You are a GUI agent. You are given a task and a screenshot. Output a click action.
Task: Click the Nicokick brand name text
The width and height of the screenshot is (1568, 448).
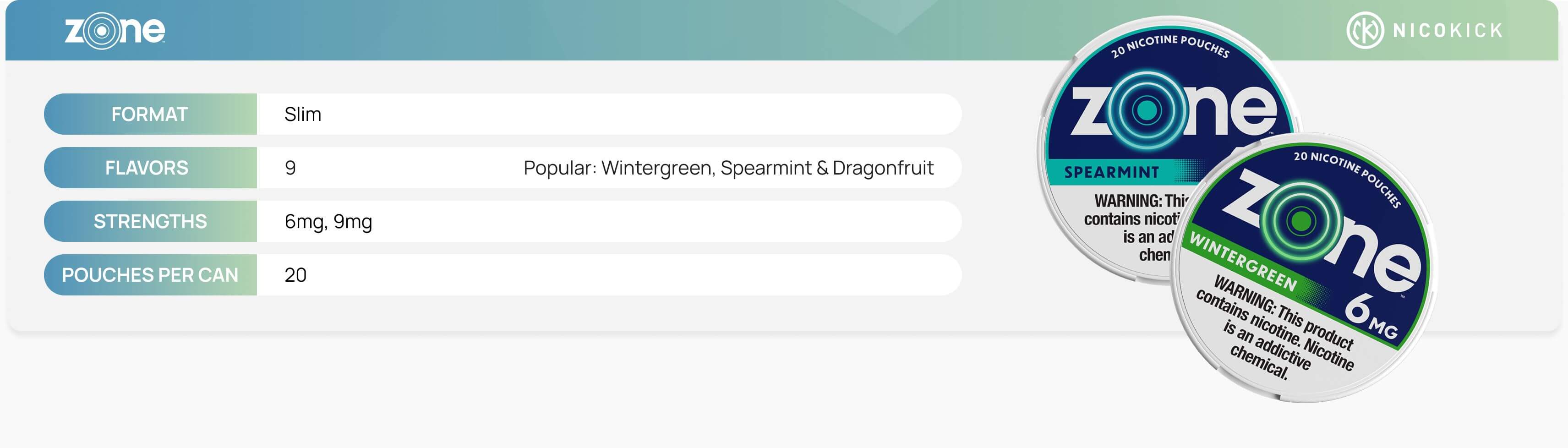tap(1448, 30)
